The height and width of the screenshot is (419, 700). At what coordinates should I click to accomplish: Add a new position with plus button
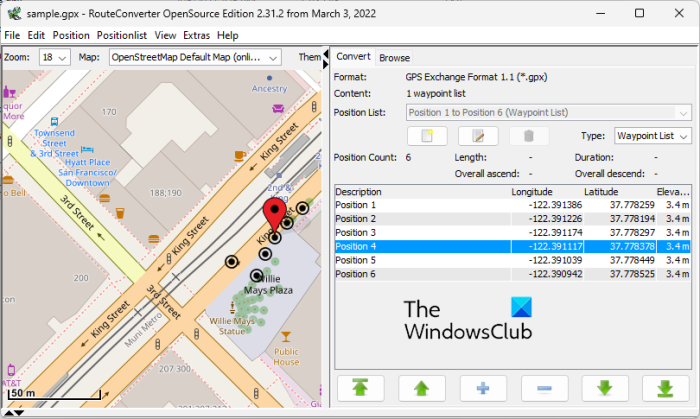tap(482, 389)
